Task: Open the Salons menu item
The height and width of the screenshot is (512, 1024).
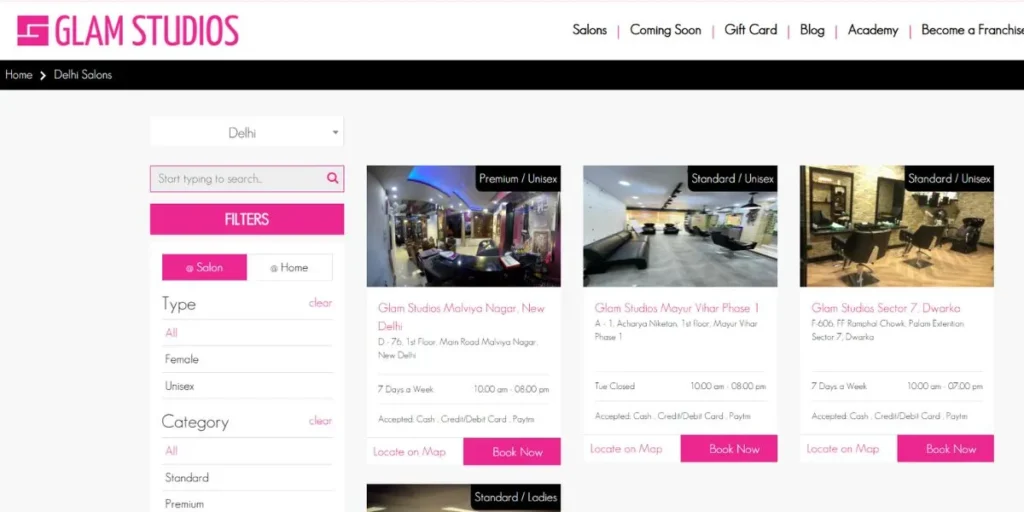Action: 589,30
